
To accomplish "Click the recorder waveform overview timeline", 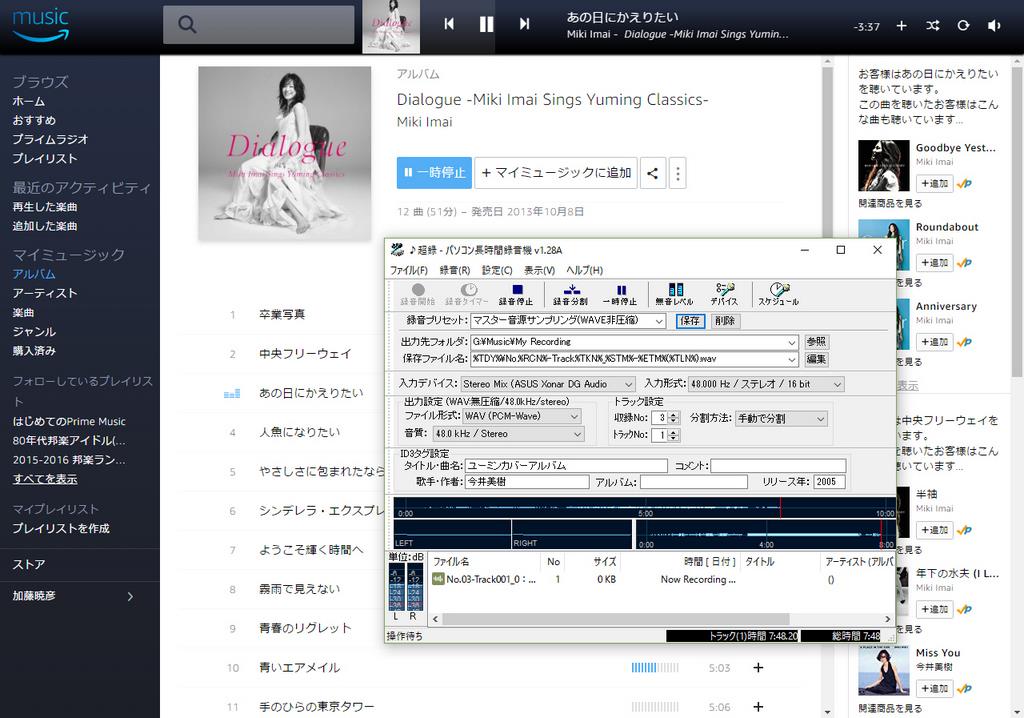I will (644, 508).
